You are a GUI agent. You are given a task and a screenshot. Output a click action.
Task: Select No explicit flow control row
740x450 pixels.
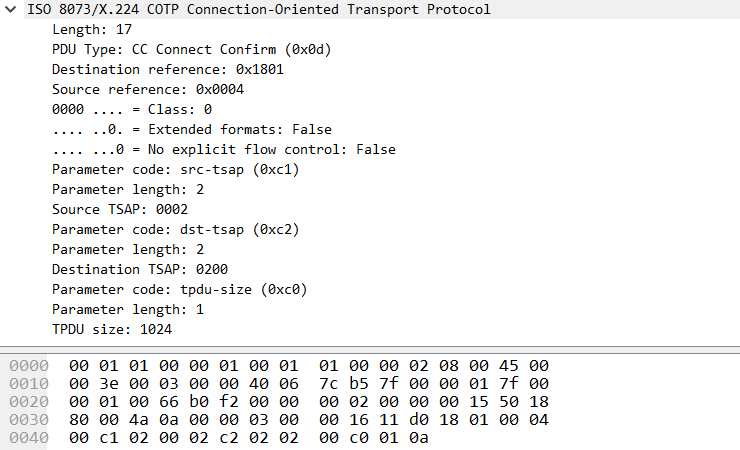point(223,150)
